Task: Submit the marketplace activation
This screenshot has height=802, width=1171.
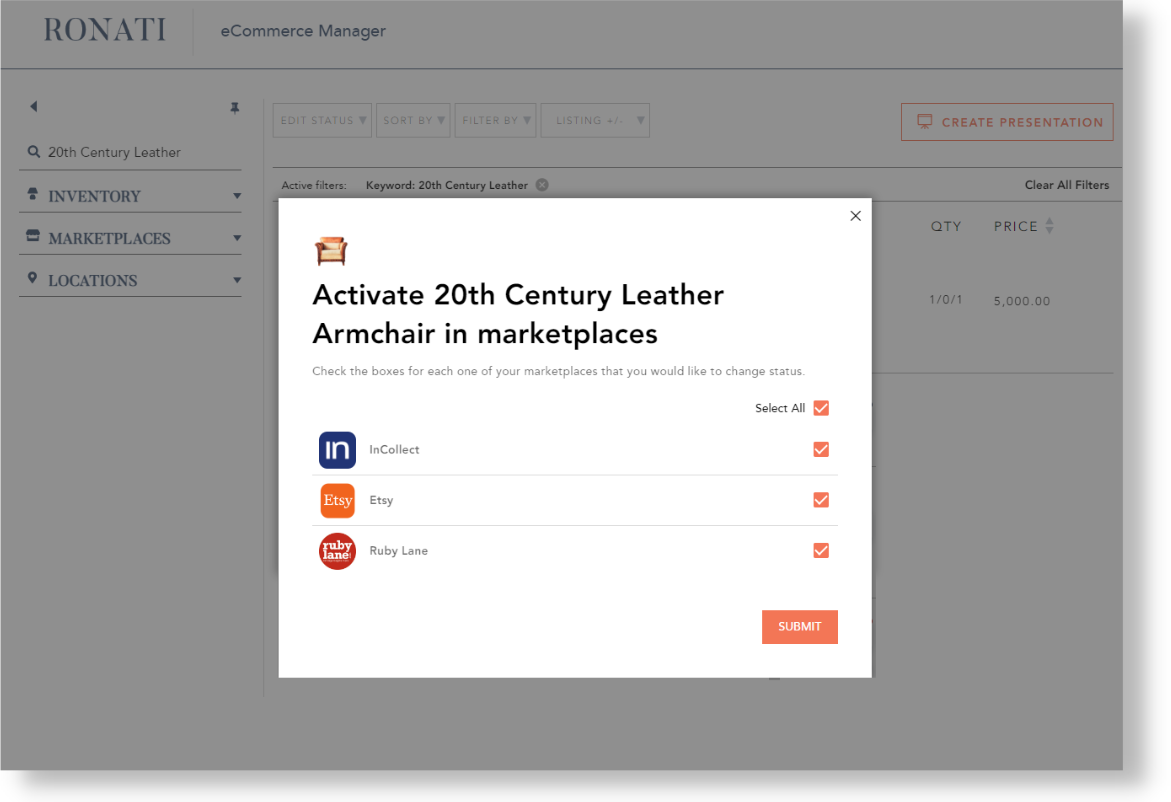Action: (800, 627)
